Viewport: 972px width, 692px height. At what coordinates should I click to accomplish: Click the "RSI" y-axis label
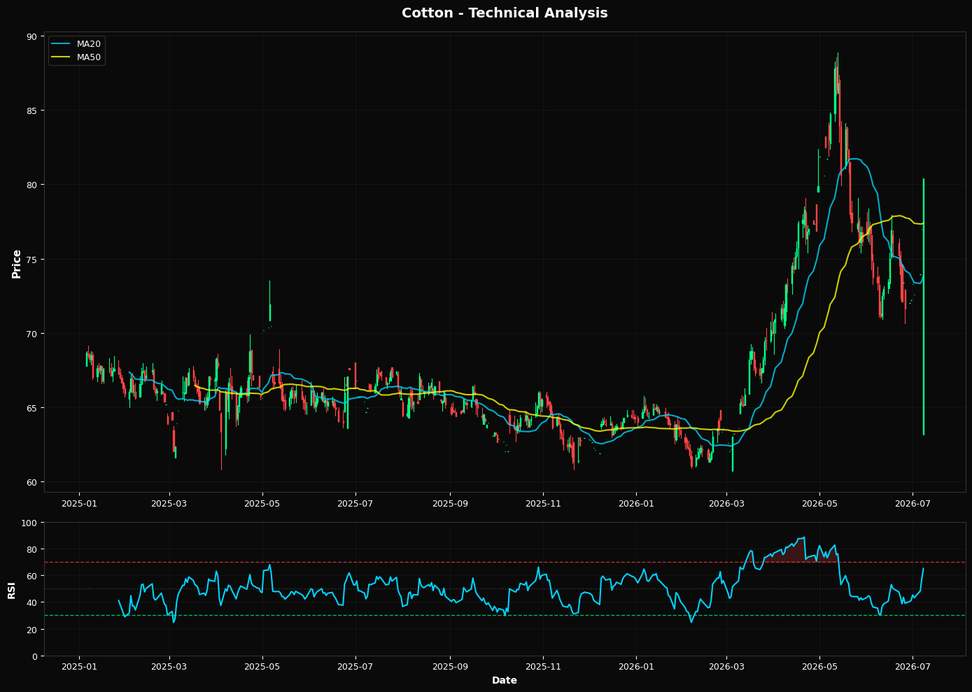pos(12,590)
